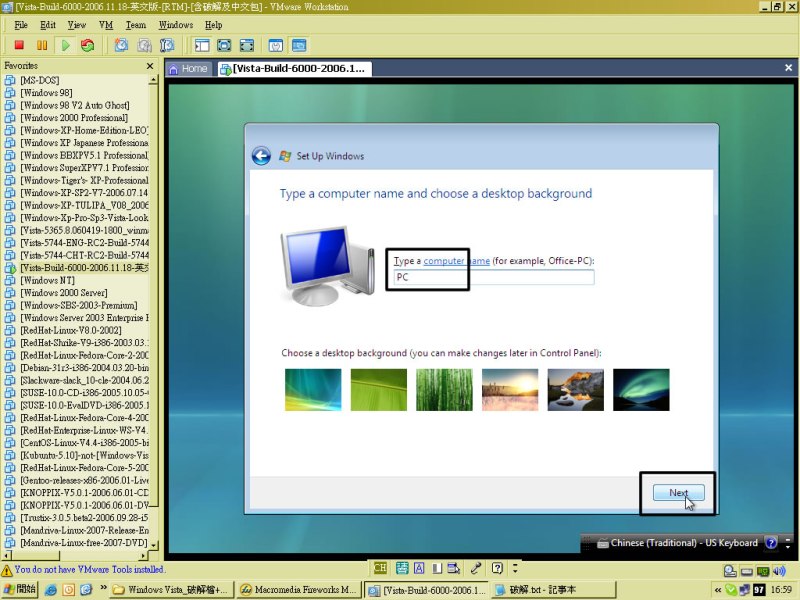Open the VM menu
The width and height of the screenshot is (800, 600).
106,25
